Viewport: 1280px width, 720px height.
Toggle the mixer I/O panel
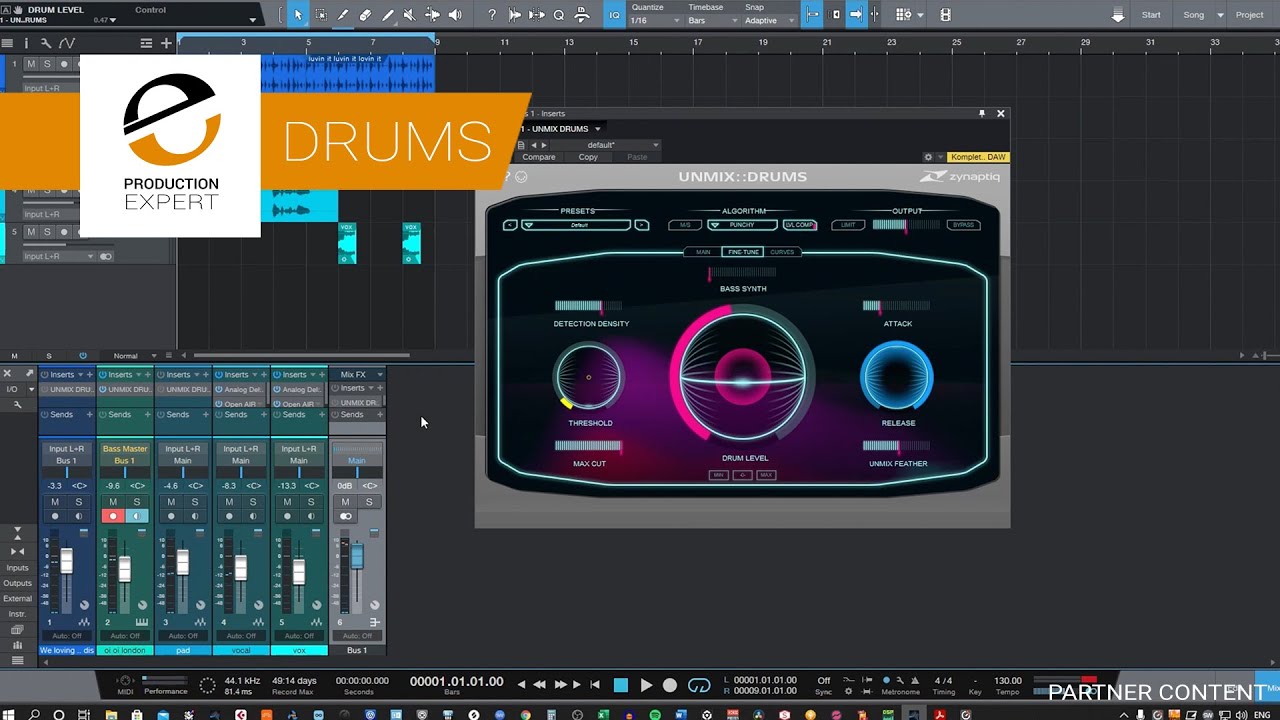pyautogui.click(x=12, y=389)
